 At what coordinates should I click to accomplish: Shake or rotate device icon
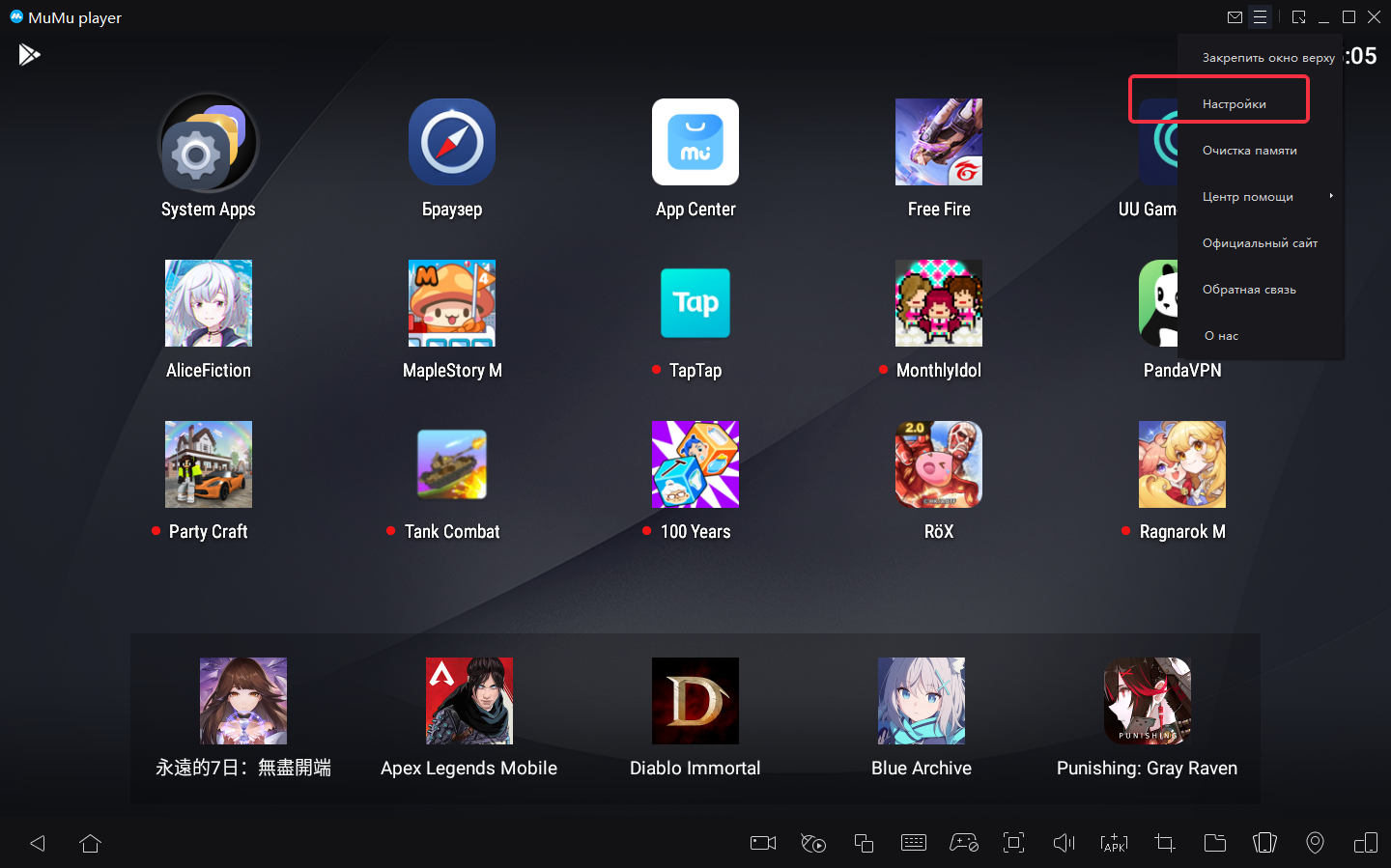tap(1265, 843)
